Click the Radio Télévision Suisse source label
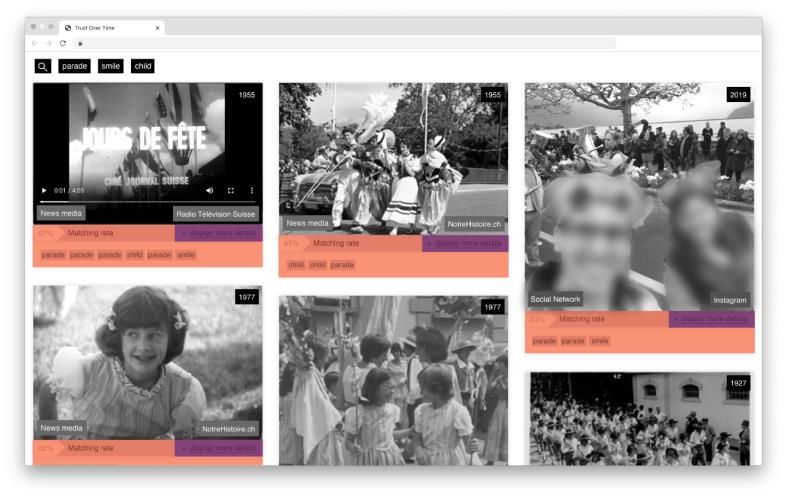 216,214
